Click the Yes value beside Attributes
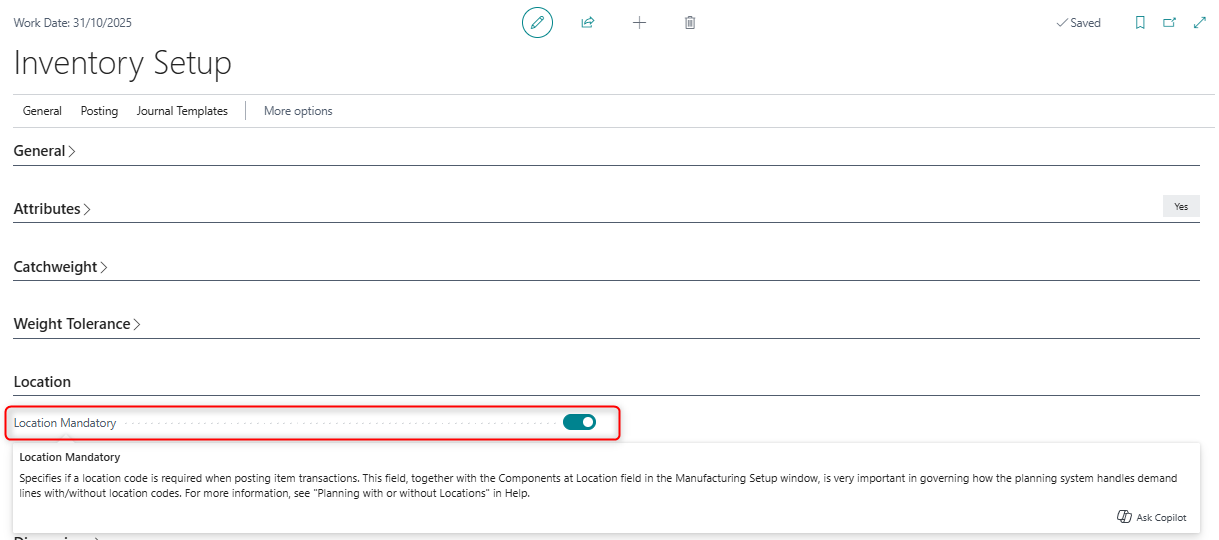The image size is (1219, 540). pos(1181,206)
